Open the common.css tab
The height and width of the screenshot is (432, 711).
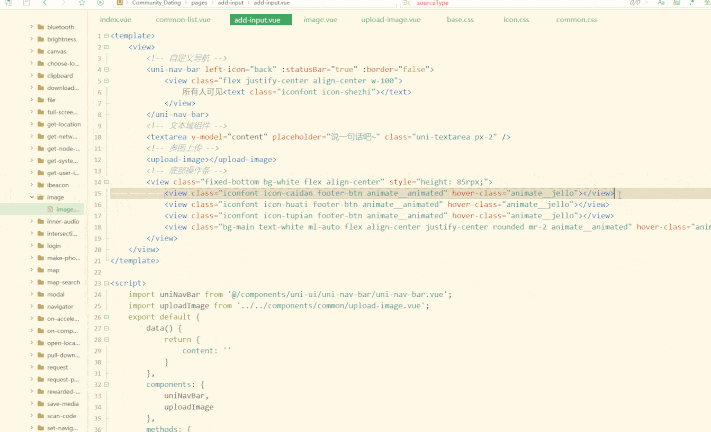(x=576, y=19)
